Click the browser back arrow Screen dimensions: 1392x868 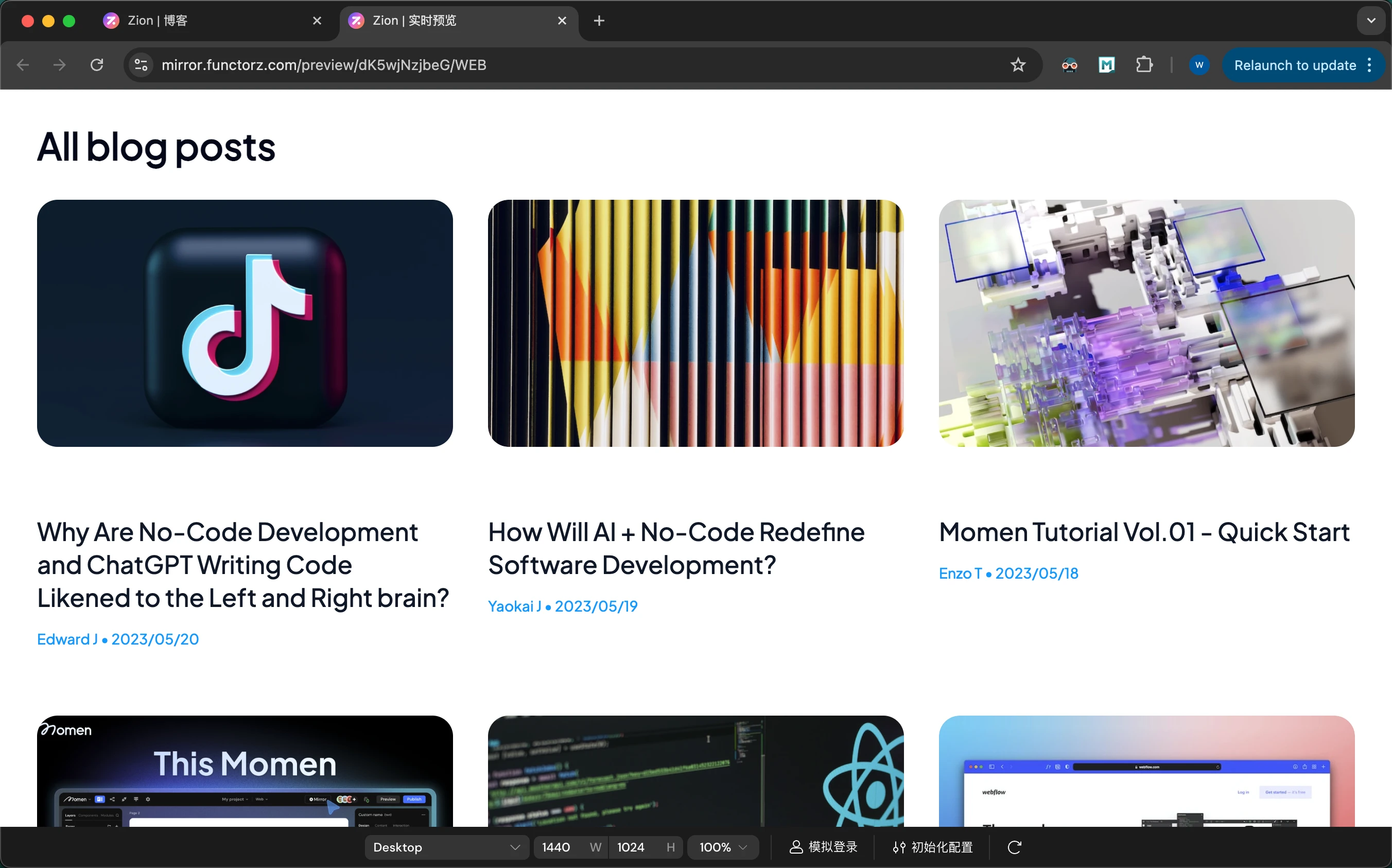[x=23, y=65]
